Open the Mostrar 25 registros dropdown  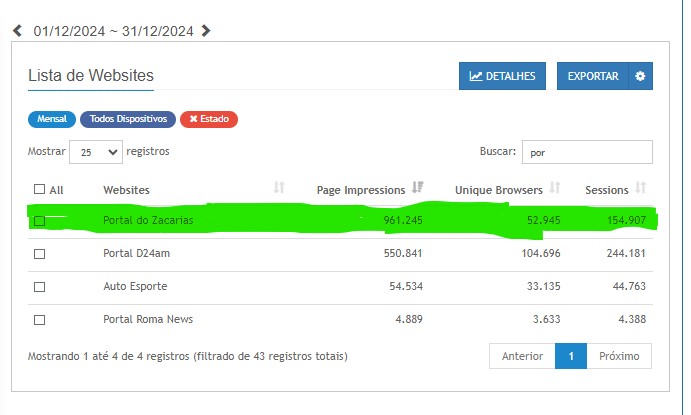pyautogui.click(x=95, y=152)
